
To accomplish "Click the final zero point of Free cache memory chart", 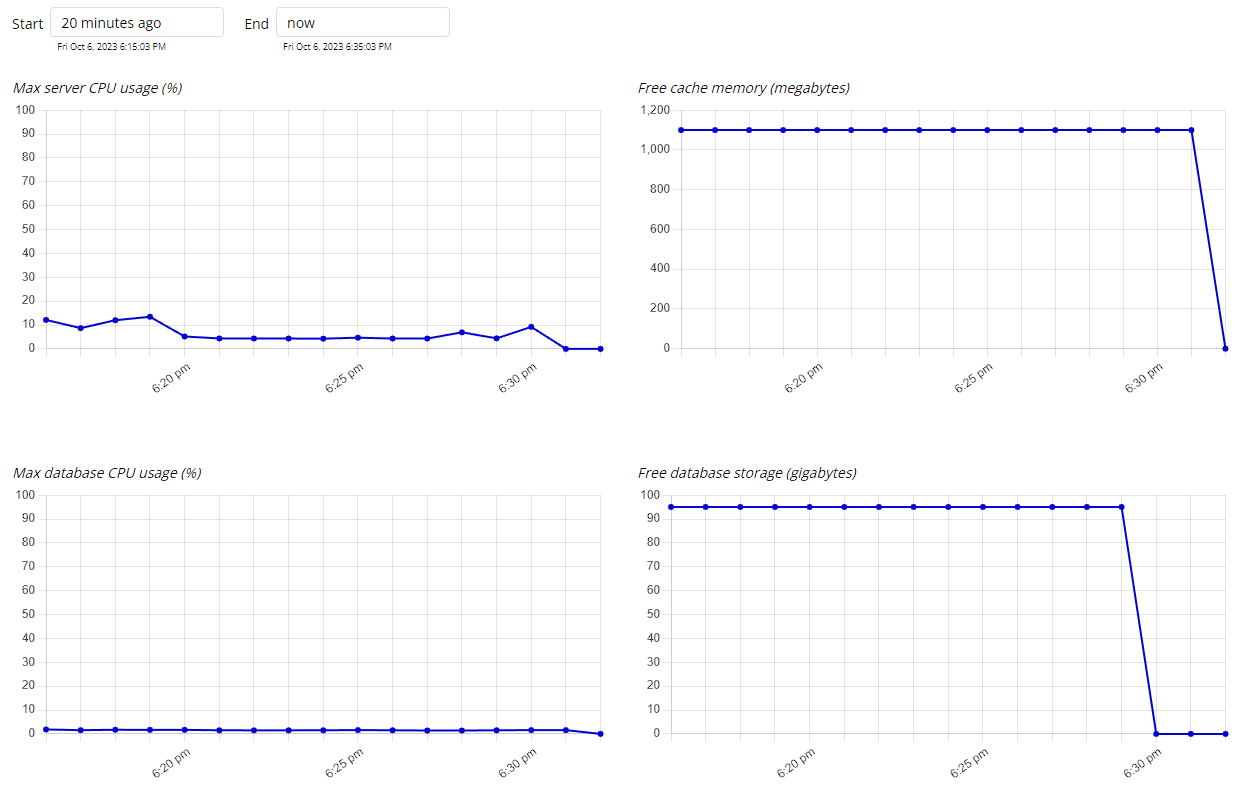I will coord(1225,349).
